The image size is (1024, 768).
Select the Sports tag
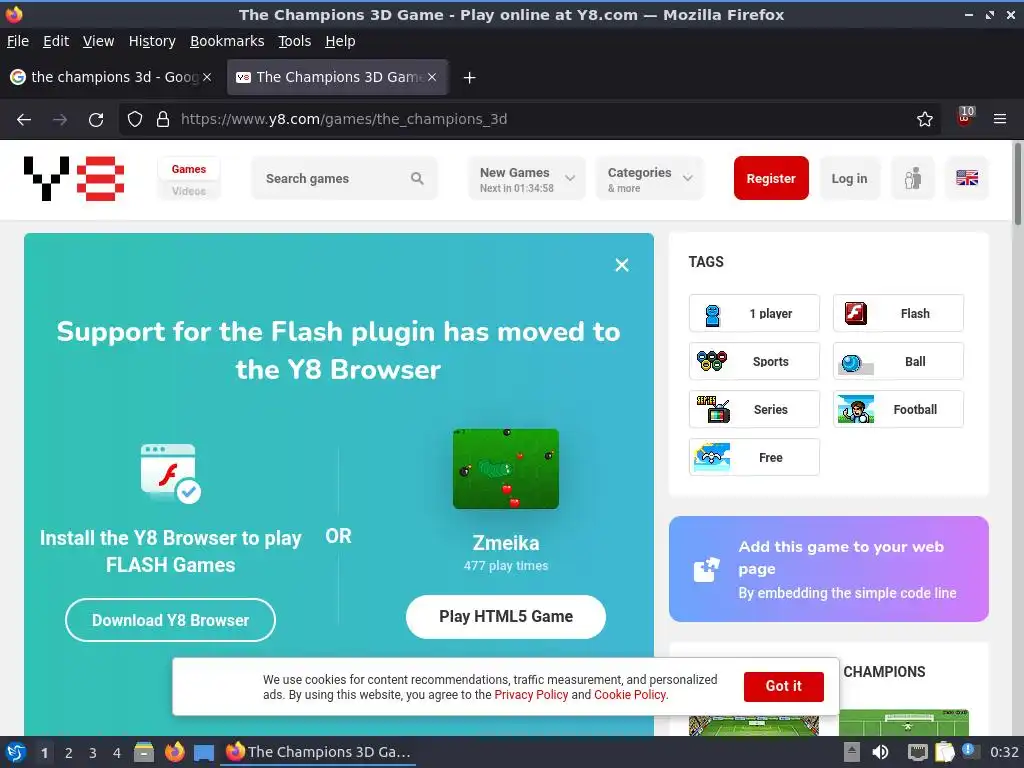[x=754, y=361]
